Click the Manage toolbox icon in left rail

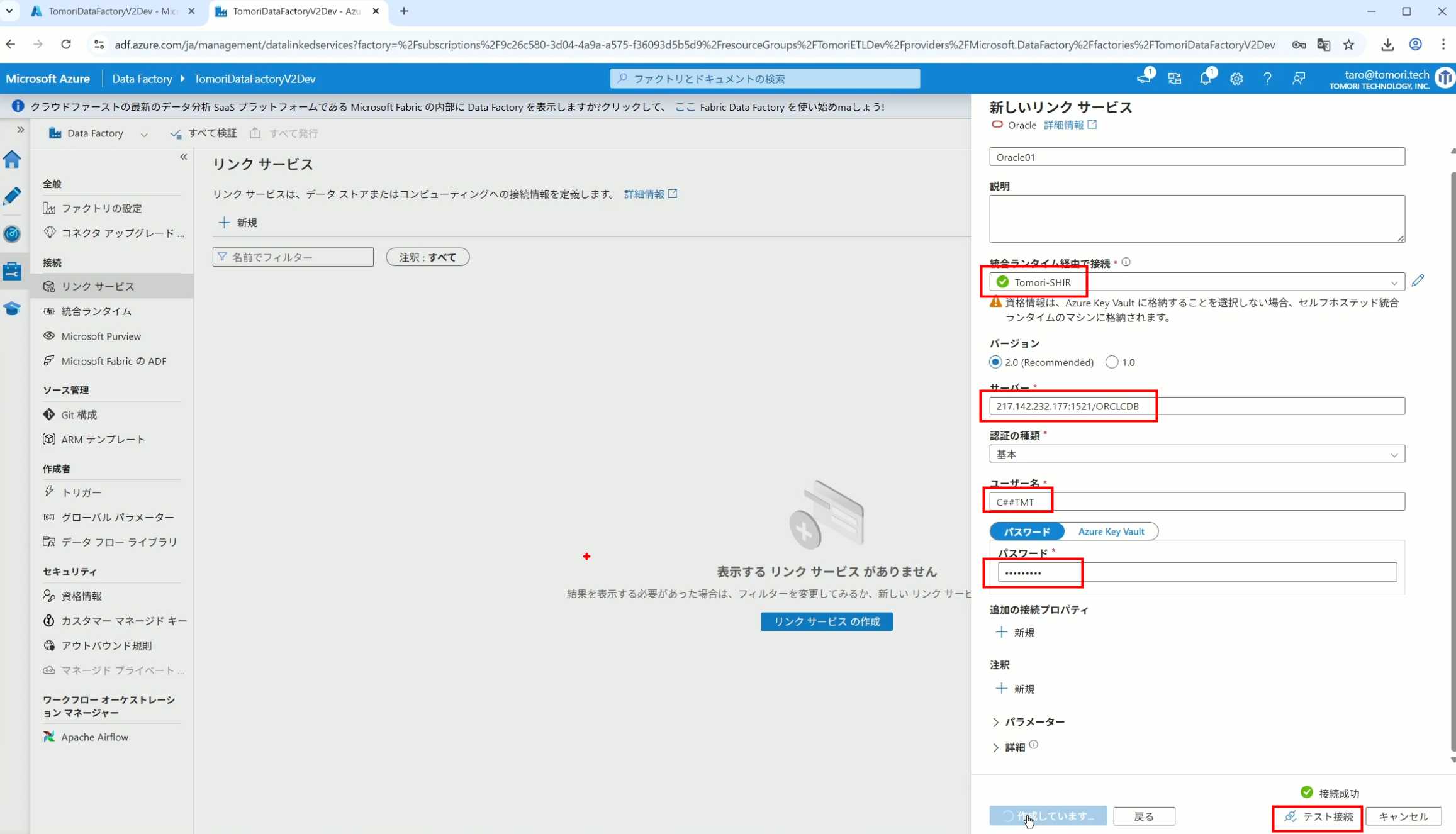pyautogui.click(x=12, y=271)
